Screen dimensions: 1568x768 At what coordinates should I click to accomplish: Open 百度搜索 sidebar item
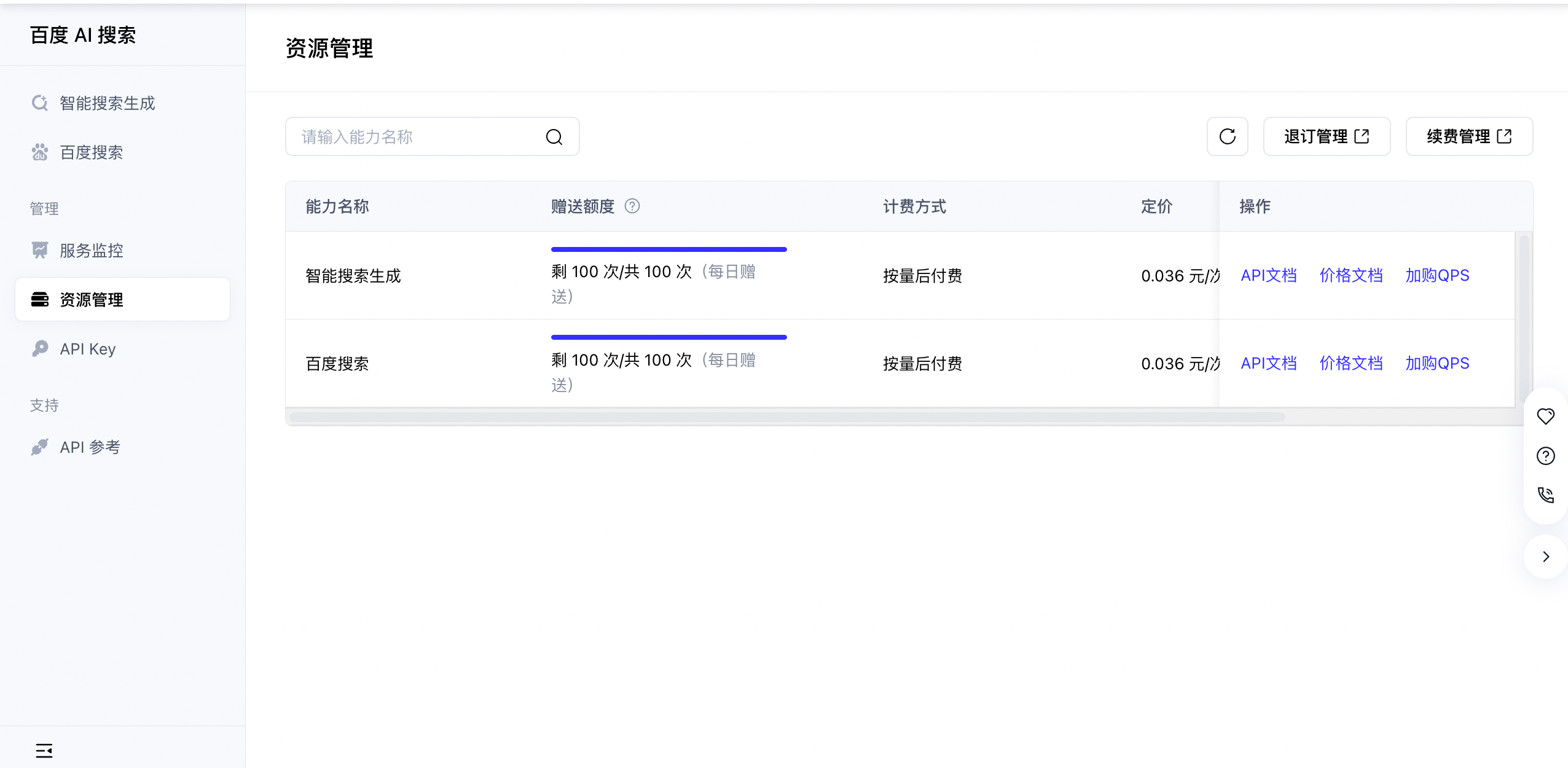click(x=91, y=152)
